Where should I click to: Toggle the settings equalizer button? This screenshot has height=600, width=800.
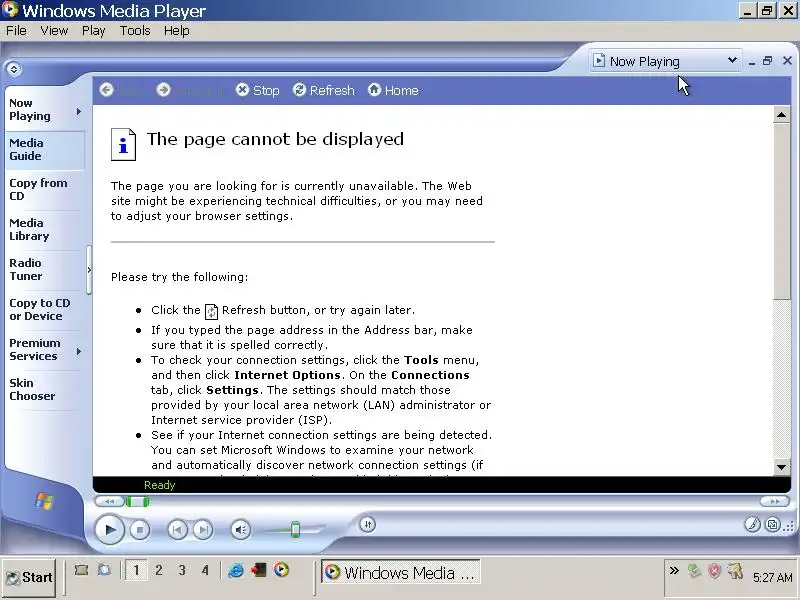point(367,524)
